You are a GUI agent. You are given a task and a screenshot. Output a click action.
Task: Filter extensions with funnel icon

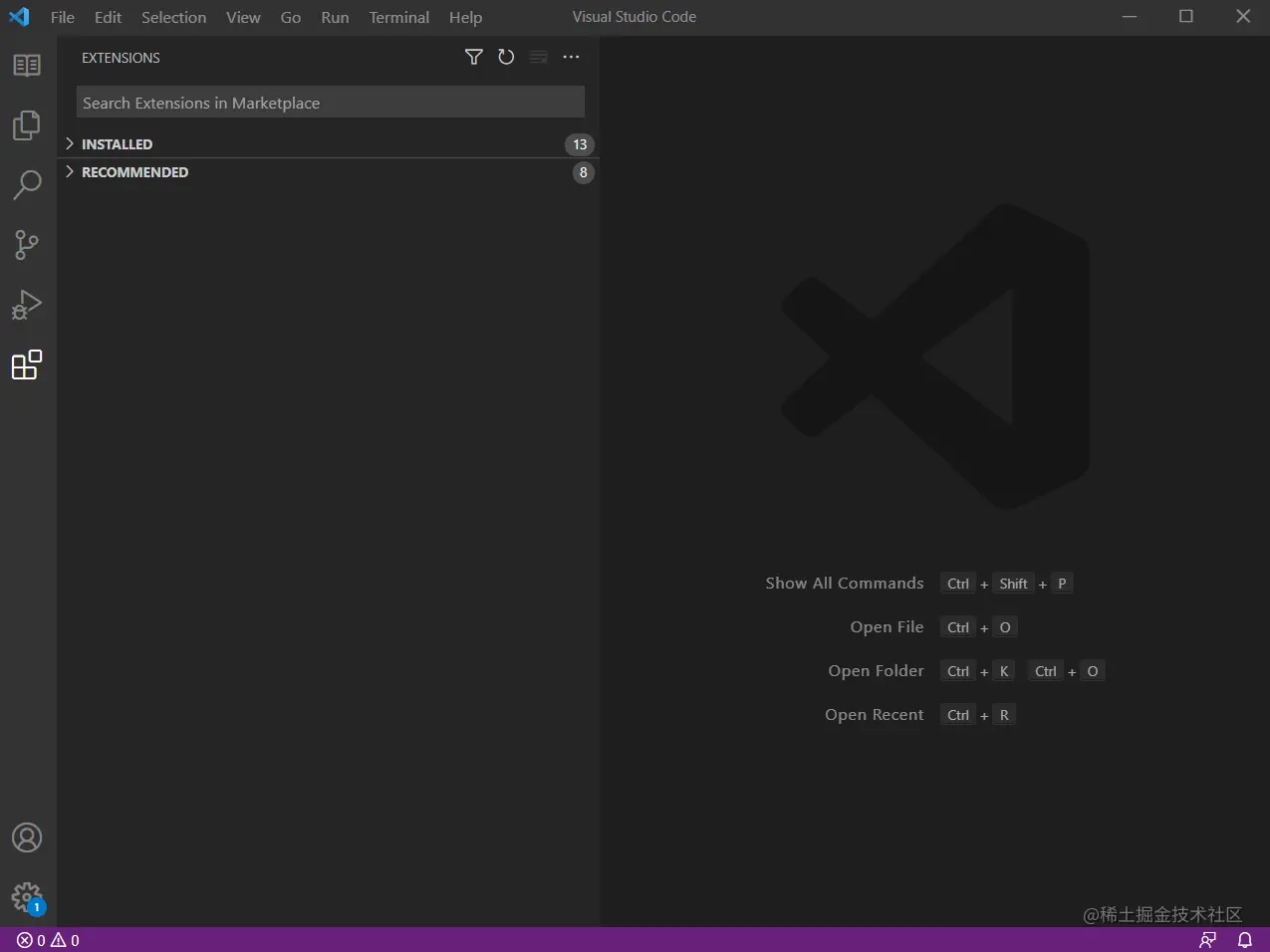click(x=474, y=57)
